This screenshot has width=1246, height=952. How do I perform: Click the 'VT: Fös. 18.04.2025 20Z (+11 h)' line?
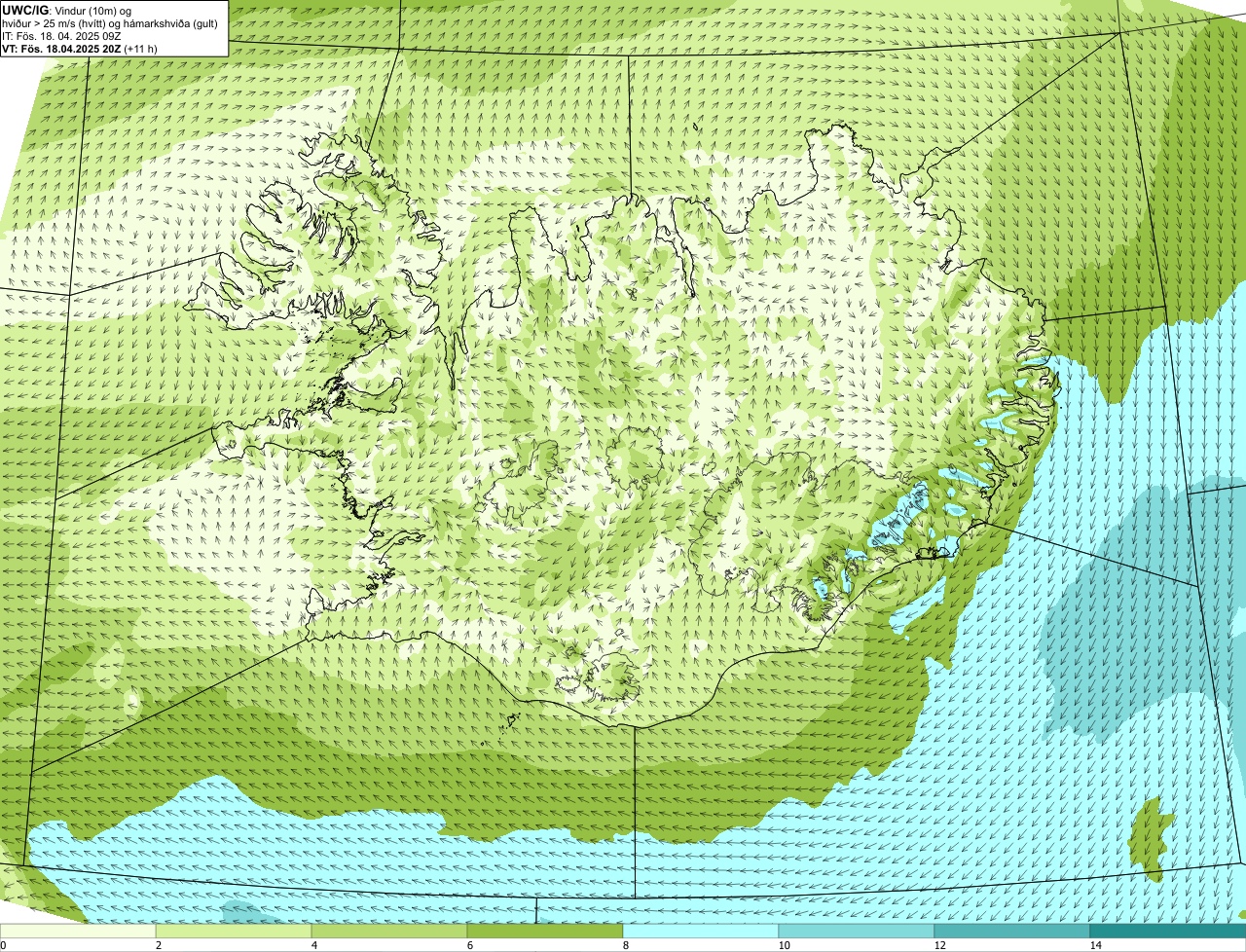81,49
